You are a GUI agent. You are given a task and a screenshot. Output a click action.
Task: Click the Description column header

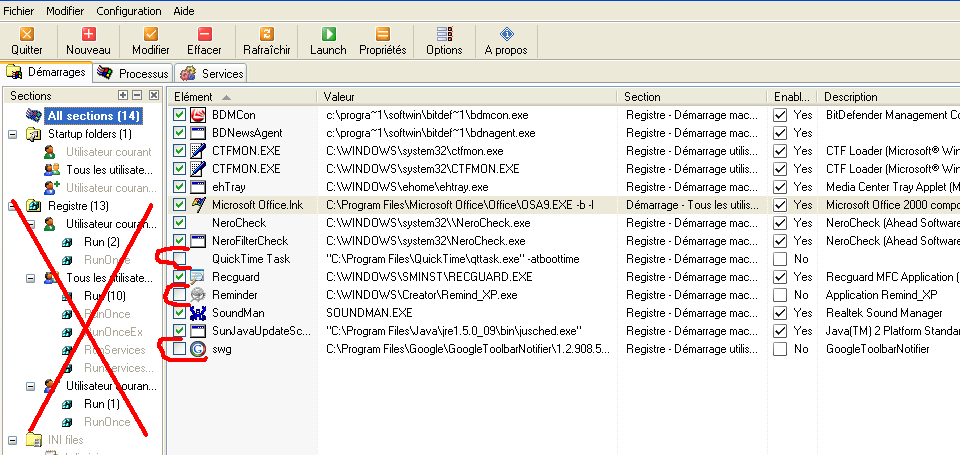click(890, 97)
